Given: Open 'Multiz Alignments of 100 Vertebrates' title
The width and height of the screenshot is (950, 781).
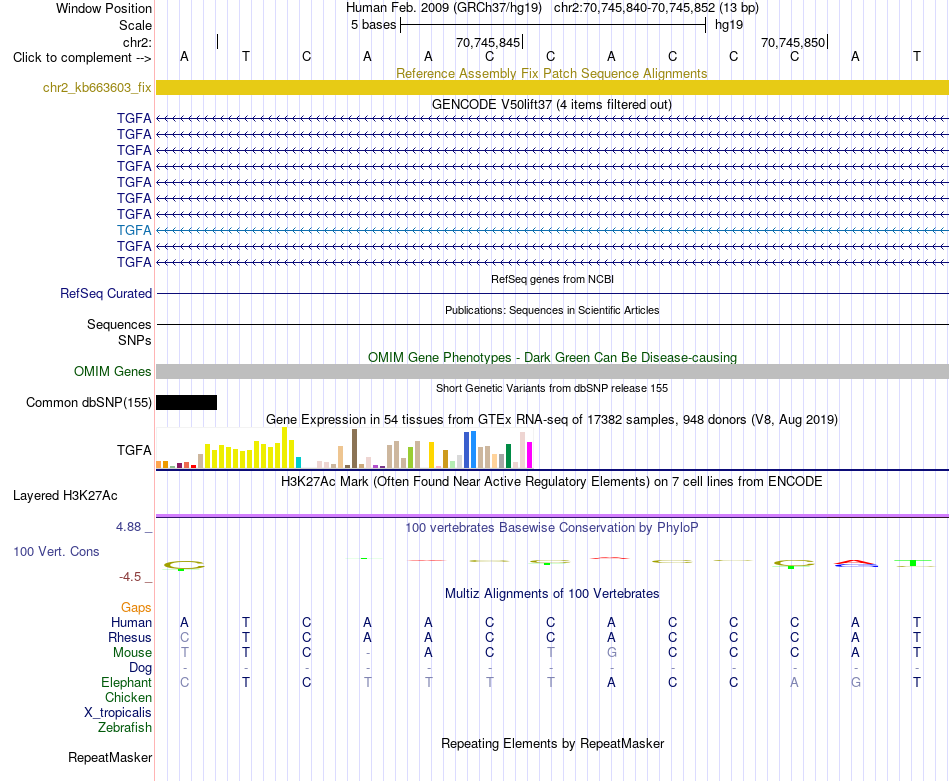Looking at the screenshot, I should coord(552,594).
